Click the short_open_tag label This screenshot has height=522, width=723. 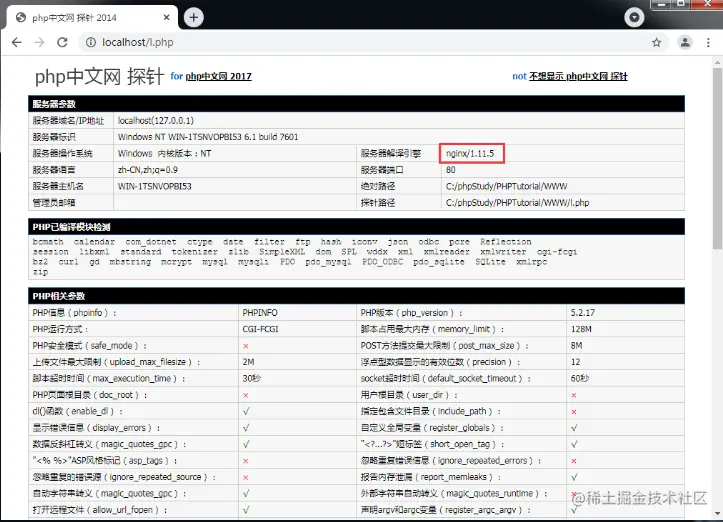[433, 444]
